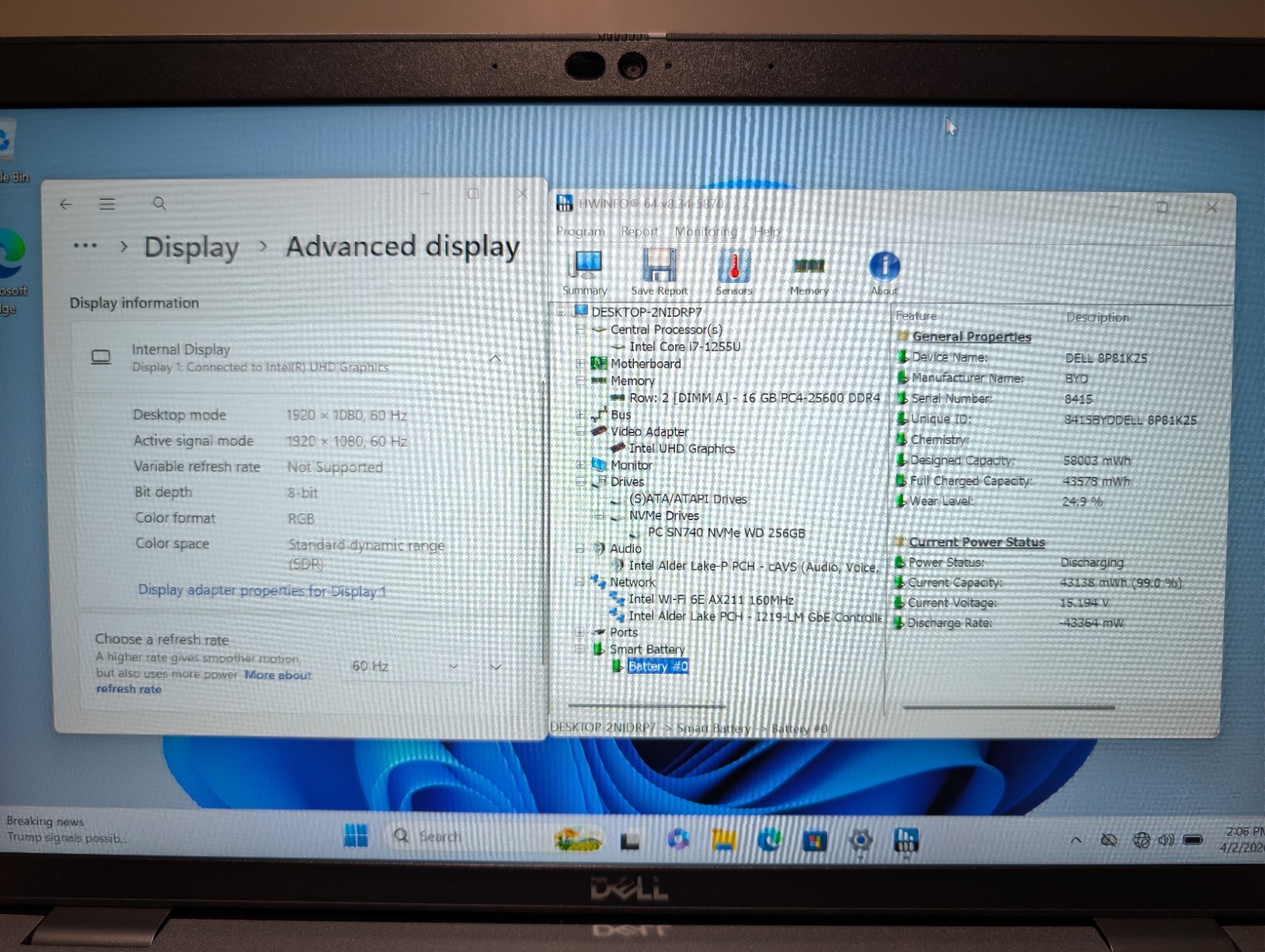This screenshot has height=952, width=1265.
Task: Select the (S)ATA/ATAPI Drives tree item
Action: 688,499
